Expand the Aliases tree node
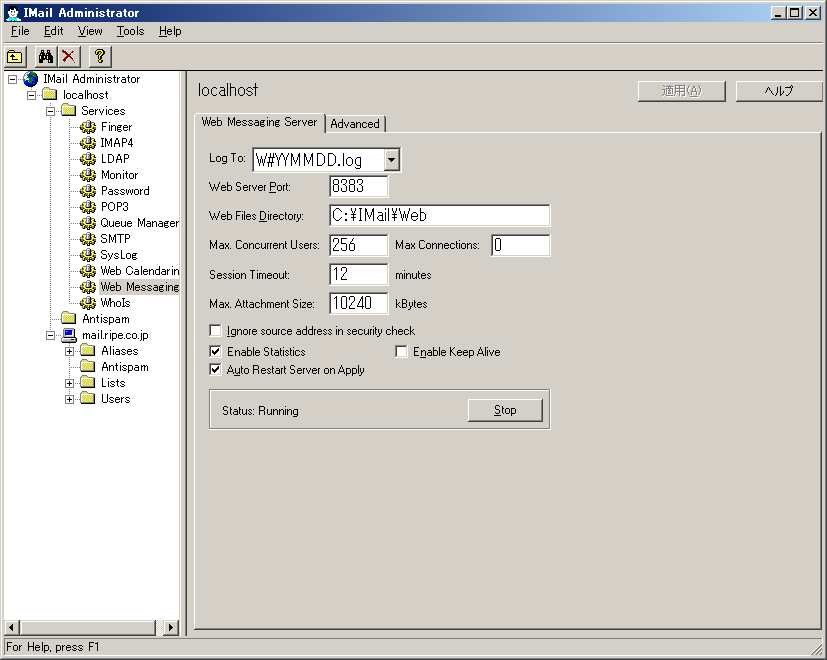 point(70,351)
